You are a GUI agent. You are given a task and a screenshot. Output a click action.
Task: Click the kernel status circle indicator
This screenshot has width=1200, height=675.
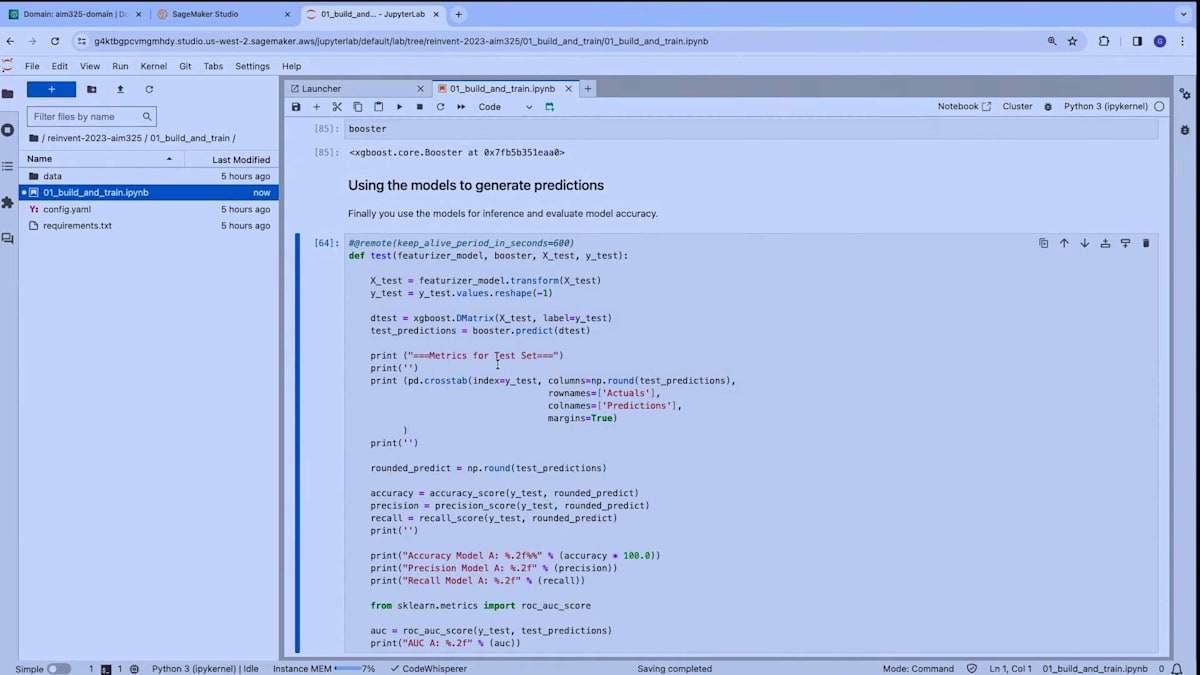point(1159,106)
